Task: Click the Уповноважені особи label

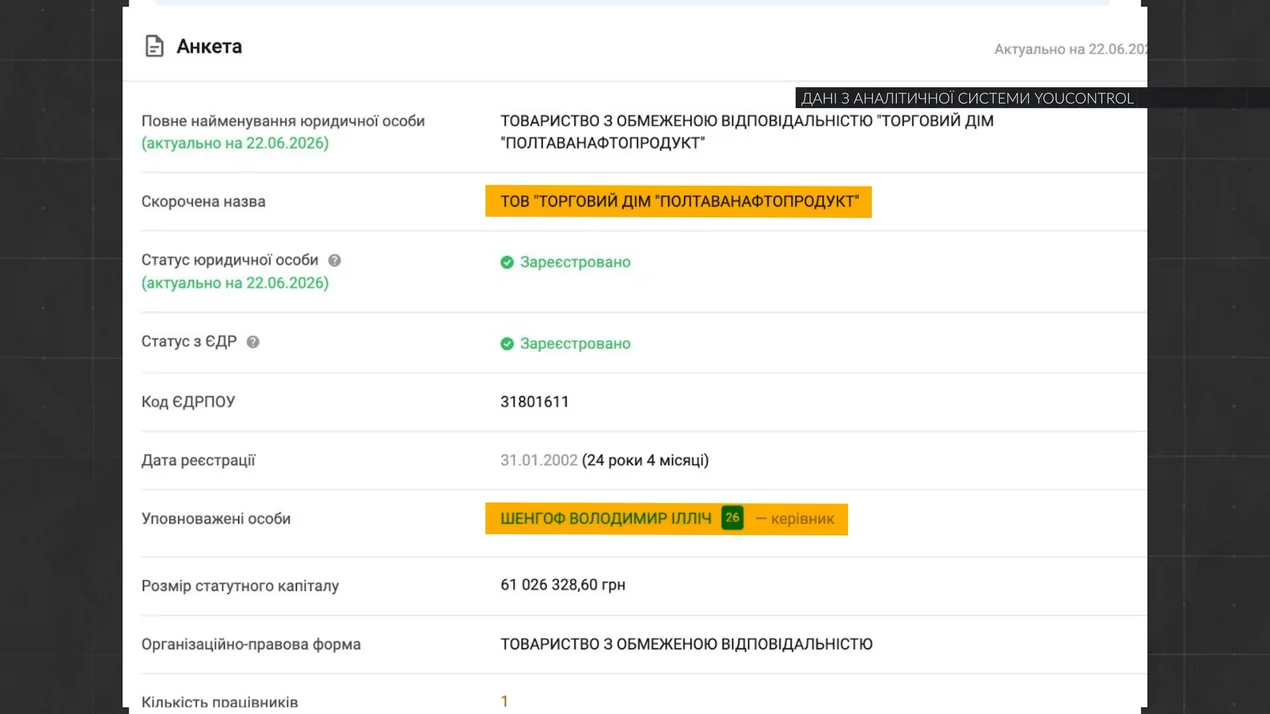Action: (x=216, y=519)
